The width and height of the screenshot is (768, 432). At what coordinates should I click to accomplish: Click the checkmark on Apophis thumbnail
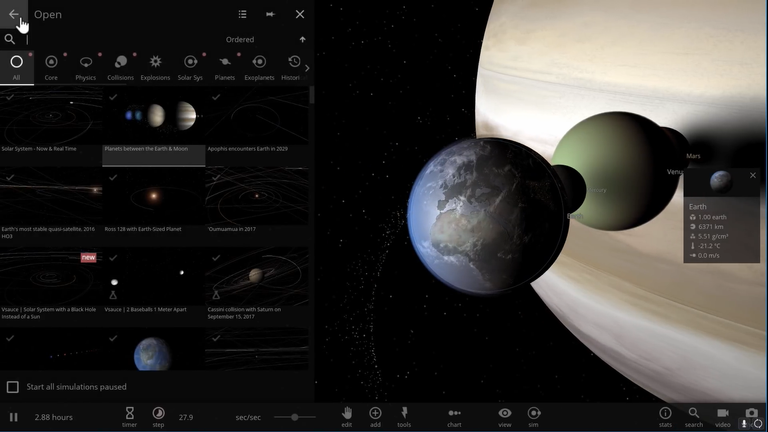click(x=216, y=97)
